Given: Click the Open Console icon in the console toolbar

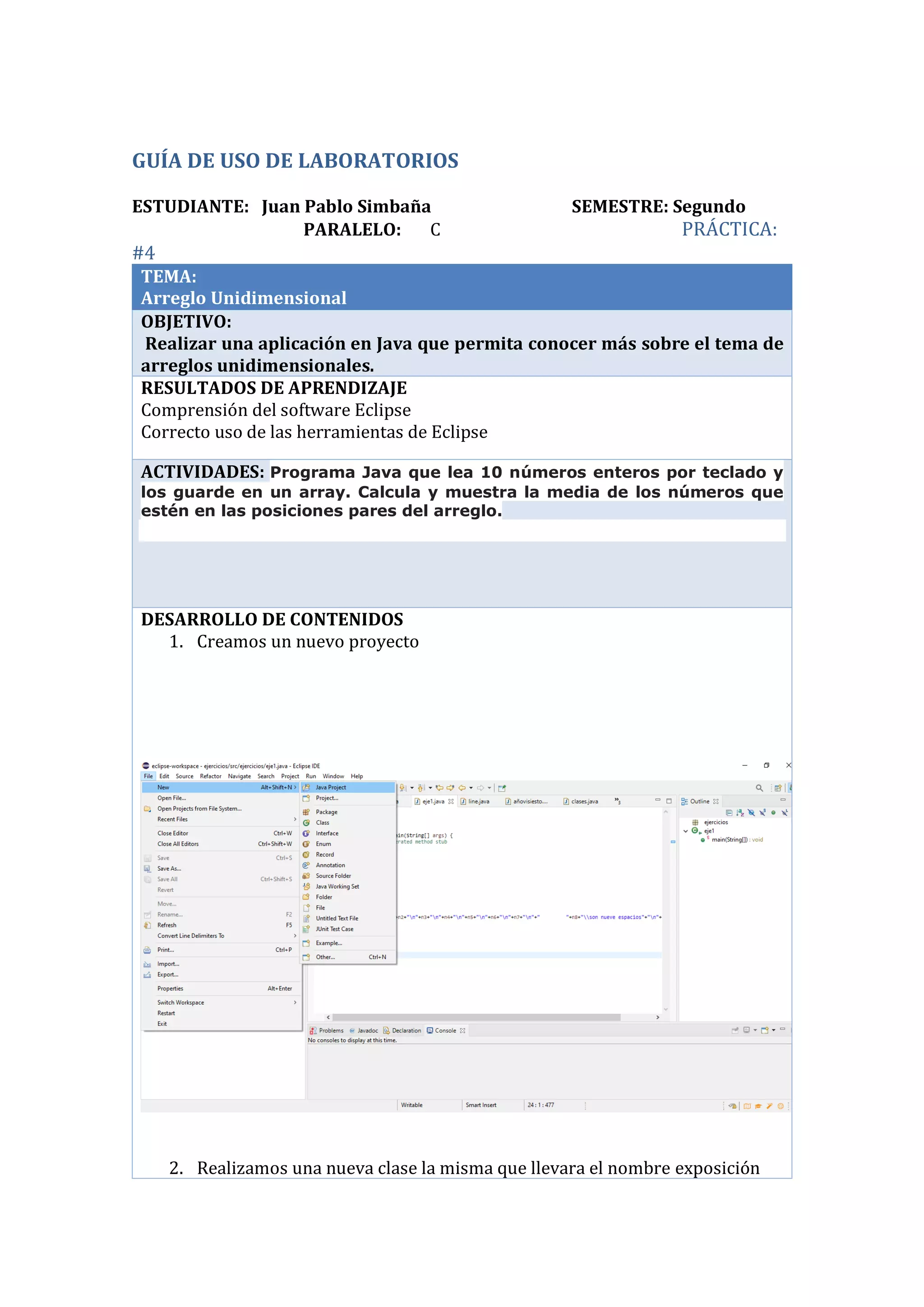Looking at the screenshot, I should (x=765, y=1030).
